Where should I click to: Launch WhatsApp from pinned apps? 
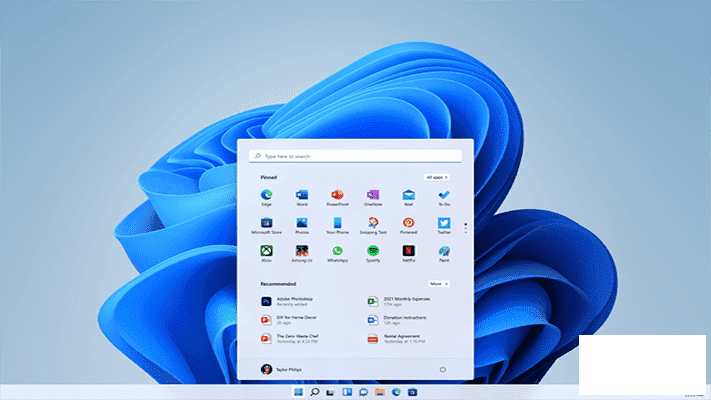coord(337,254)
